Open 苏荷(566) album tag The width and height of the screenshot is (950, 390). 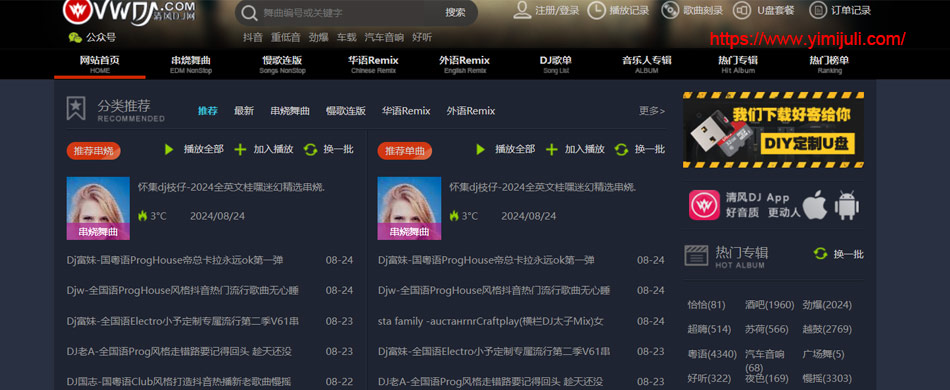(x=766, y=329)
